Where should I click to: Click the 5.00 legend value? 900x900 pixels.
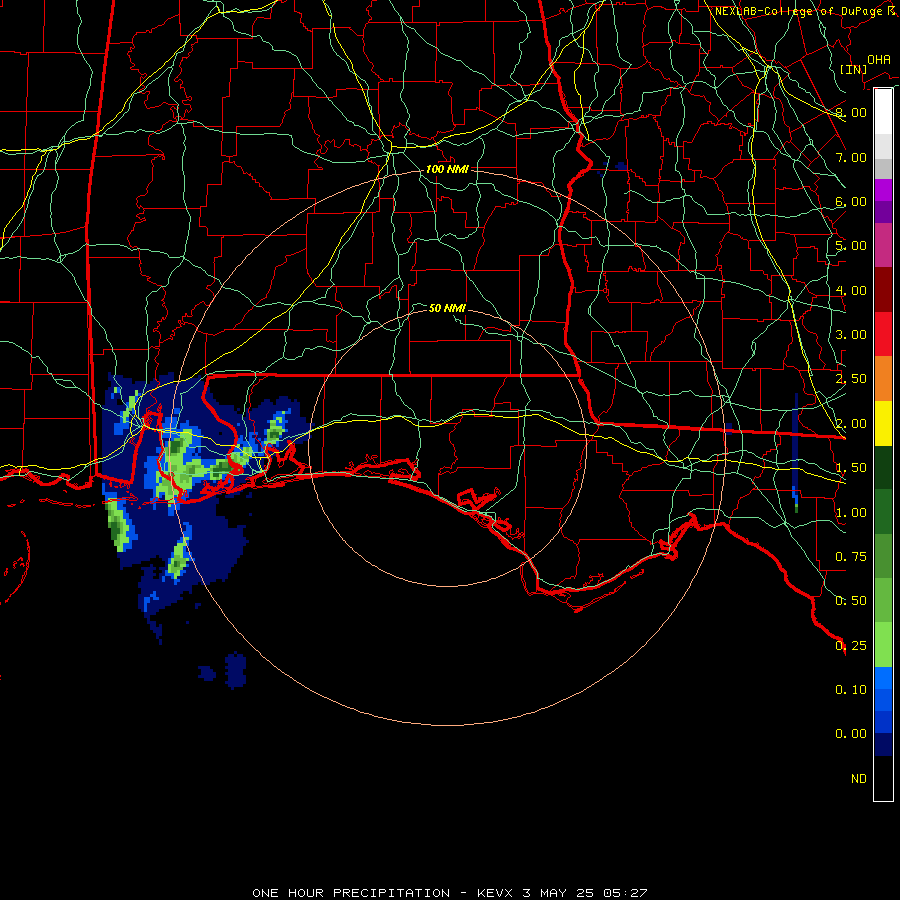(851, 246)
